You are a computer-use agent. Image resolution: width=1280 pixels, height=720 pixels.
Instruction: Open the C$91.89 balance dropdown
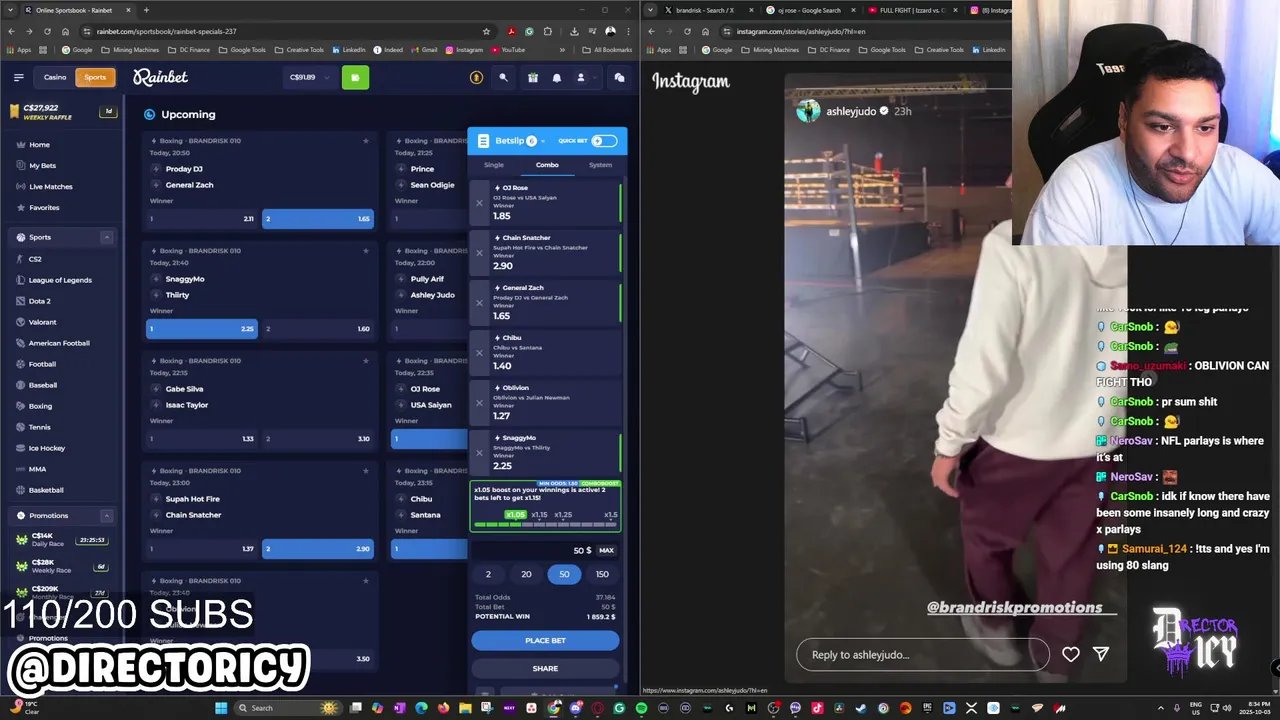coord(310,77)
